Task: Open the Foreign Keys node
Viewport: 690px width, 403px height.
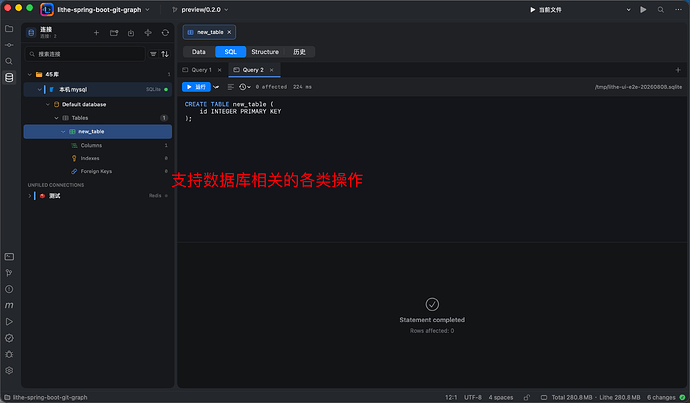Action: click(x=96, y=172)
